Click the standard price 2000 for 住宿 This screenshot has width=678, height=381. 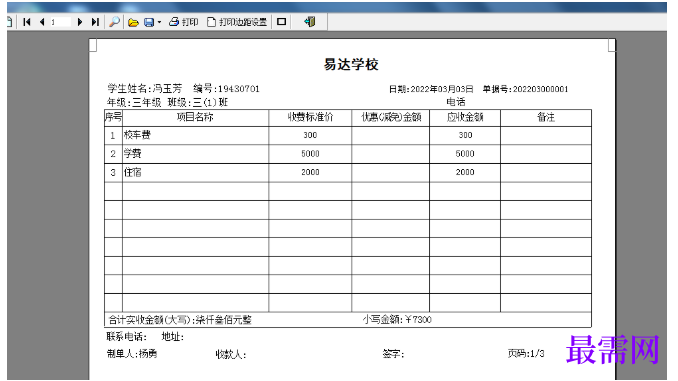[310, 173]
